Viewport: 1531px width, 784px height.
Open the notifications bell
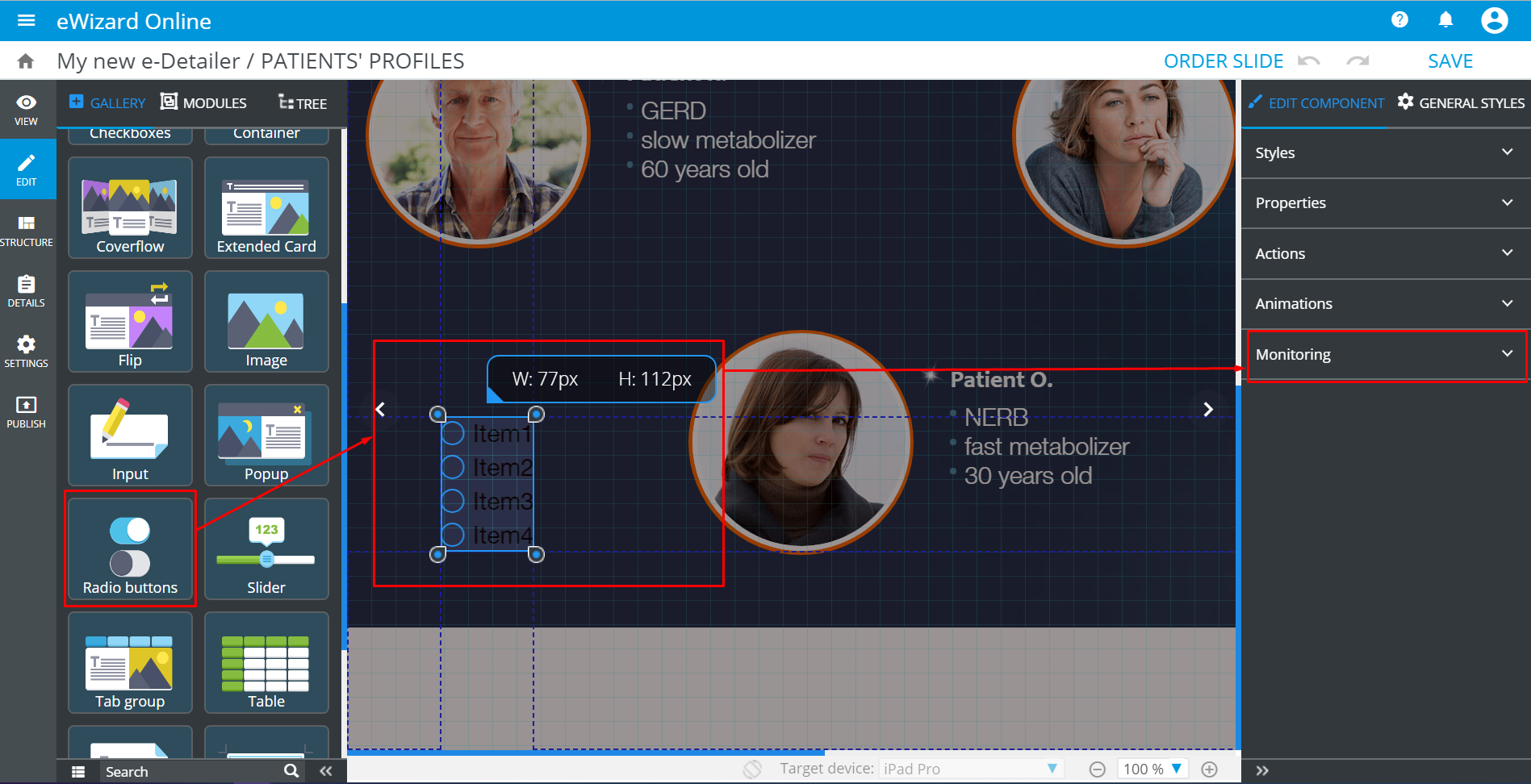pos(1445,20)
